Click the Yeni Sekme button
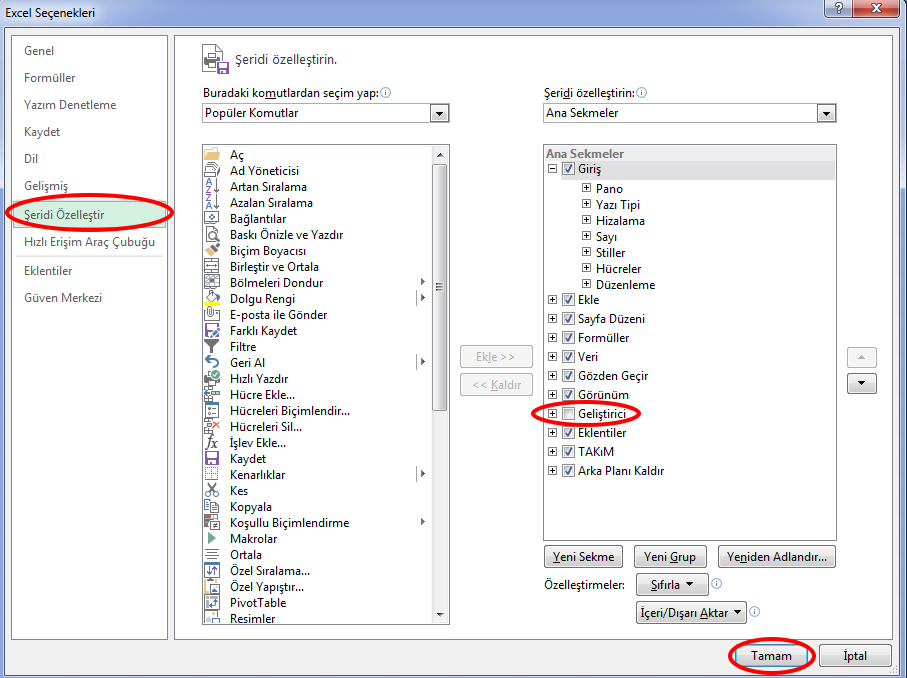The image size is (907, 678). (584, 557)
